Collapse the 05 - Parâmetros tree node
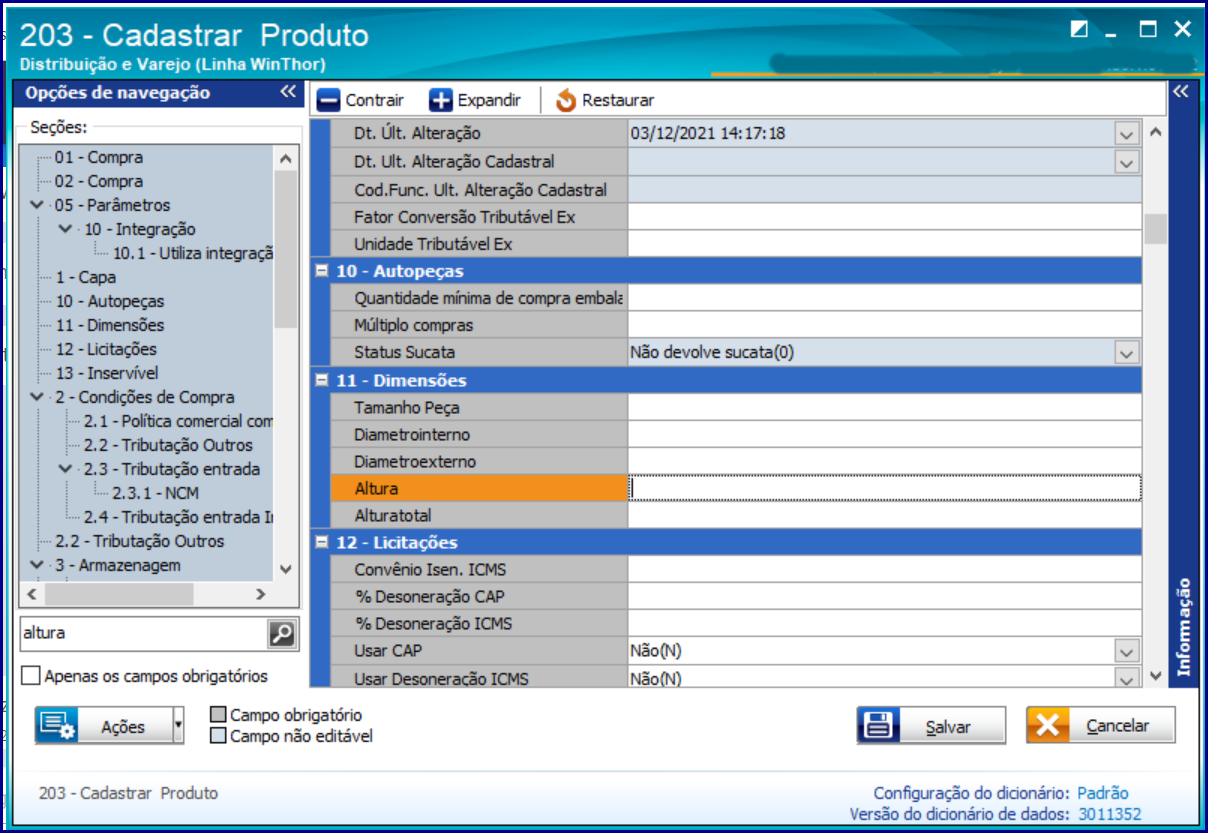This screenshot has width=1208, height=833. pyautogui.click(x=38, y=205)
